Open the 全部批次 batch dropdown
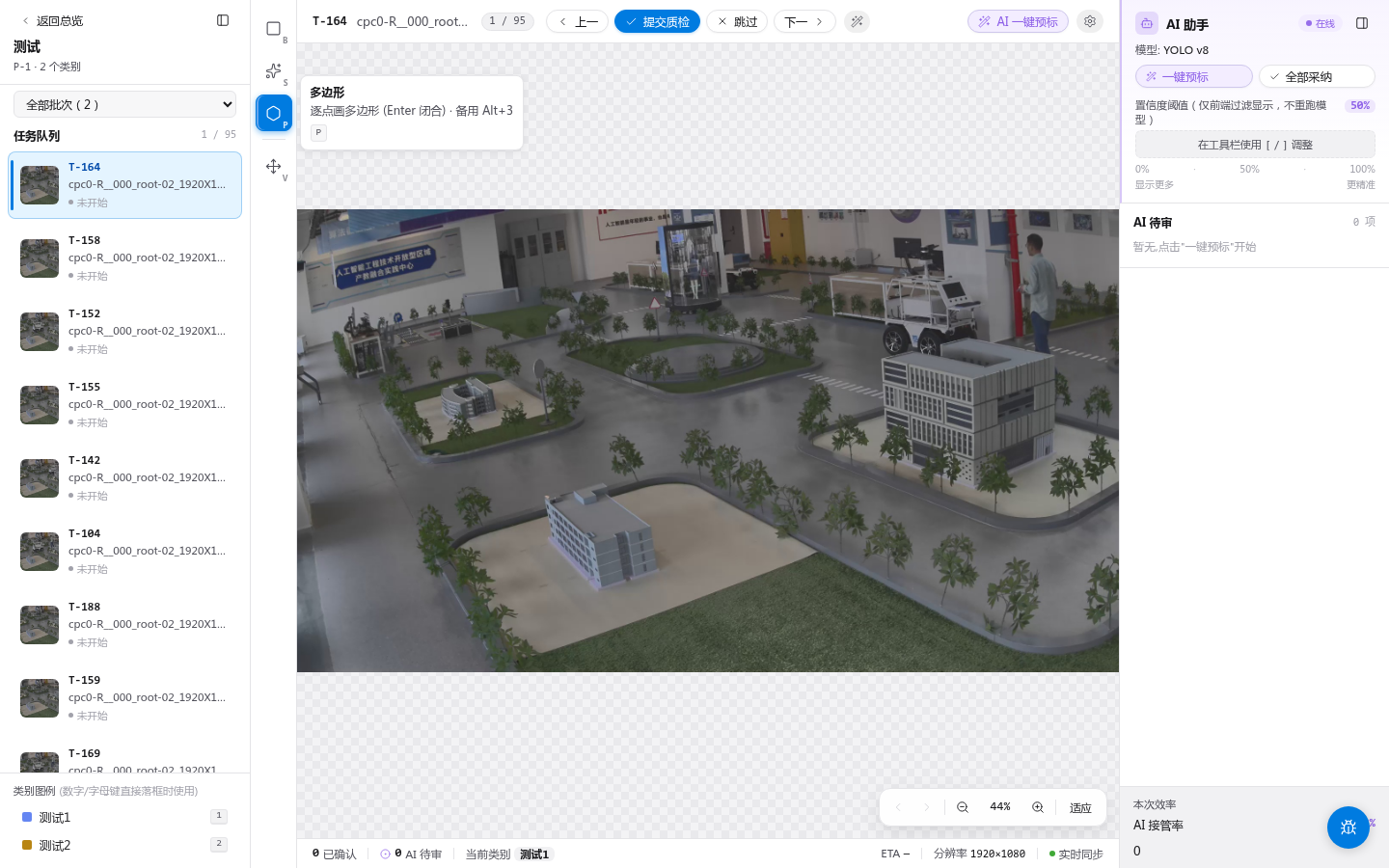The height and width of the screenshot is (868, 1389). pyautogui.click(x=125, y=104)
